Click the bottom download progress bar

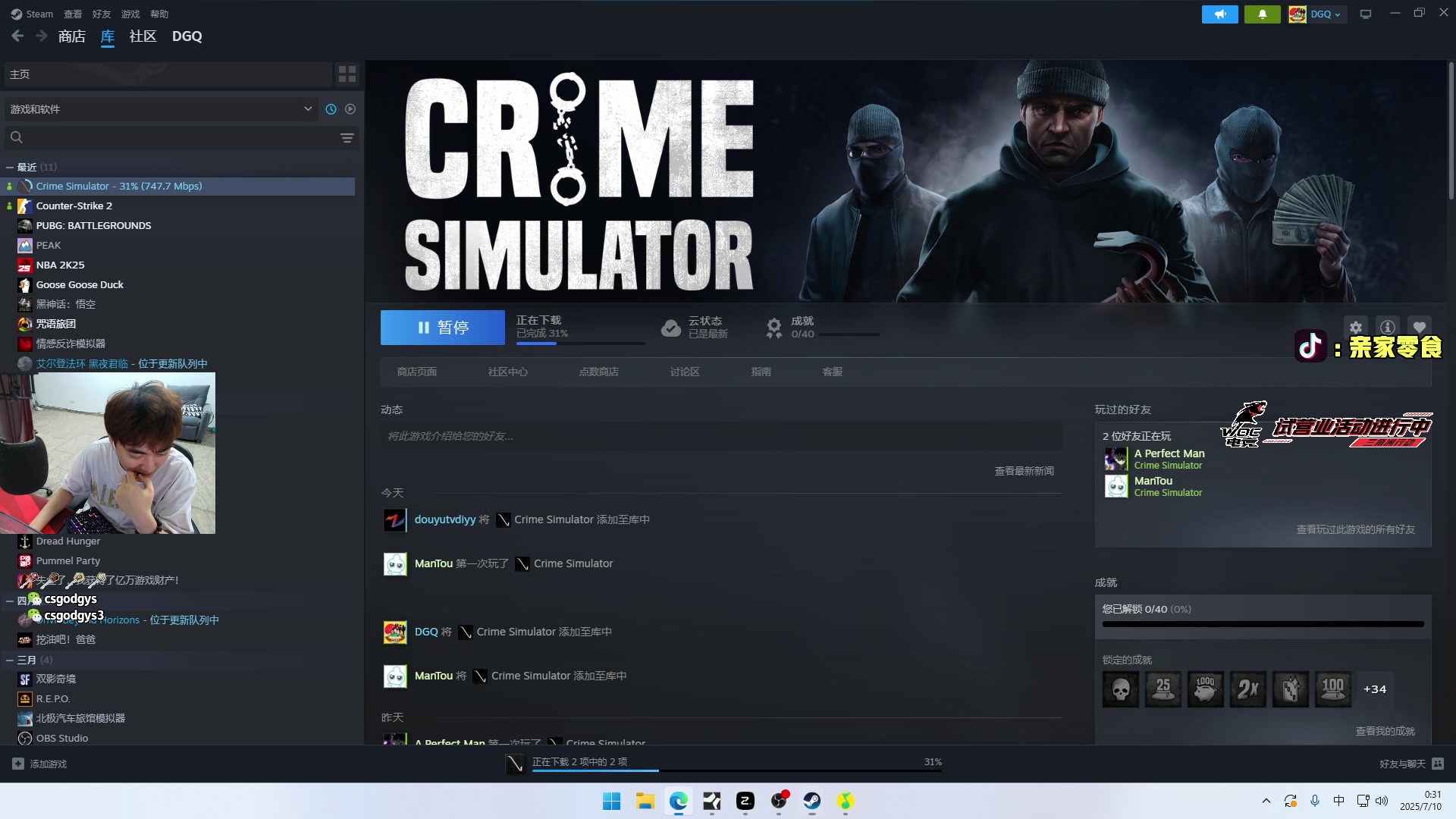click(x=736, y=771)
